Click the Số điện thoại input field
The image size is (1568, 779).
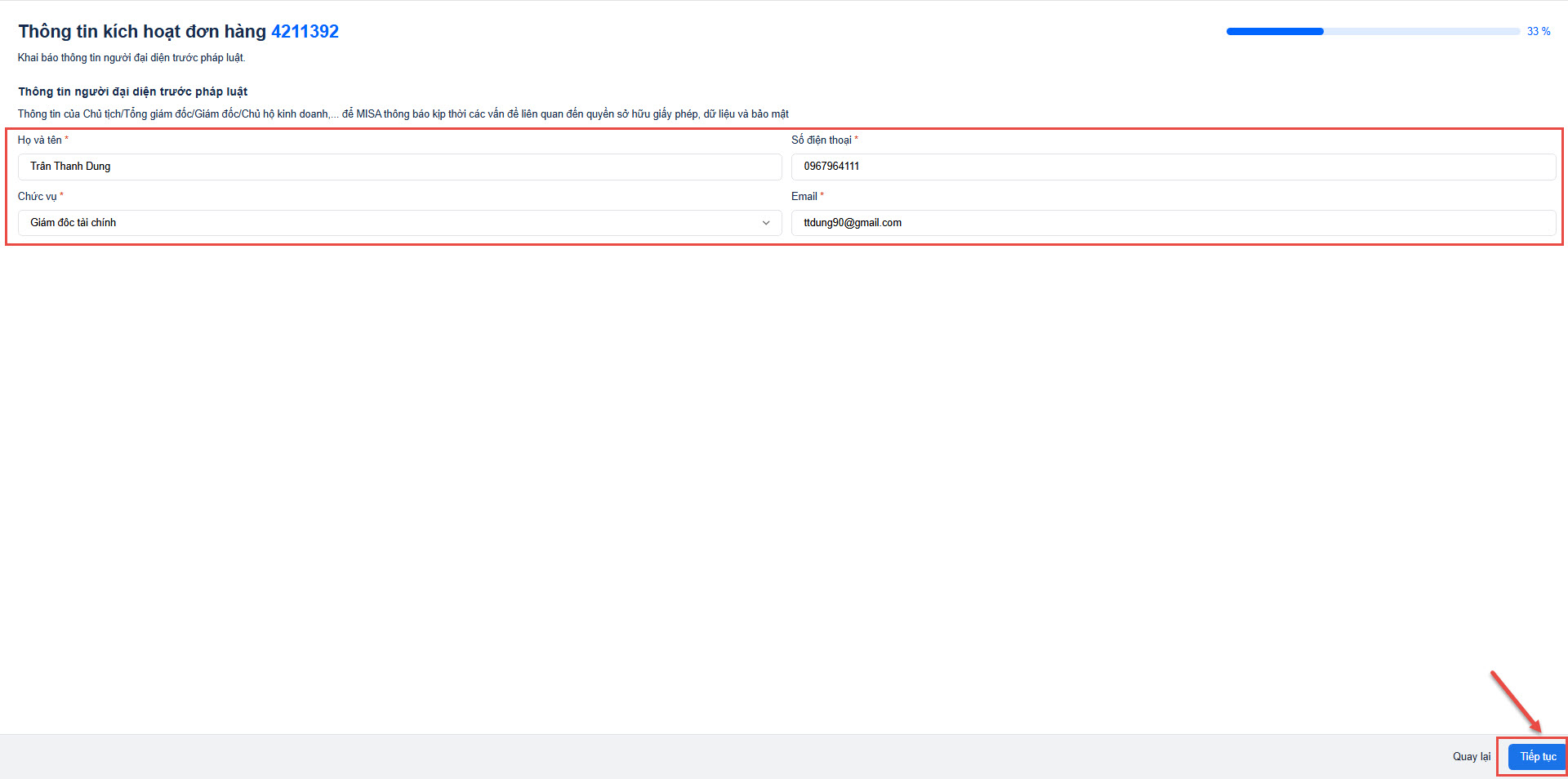point(1173,167)
